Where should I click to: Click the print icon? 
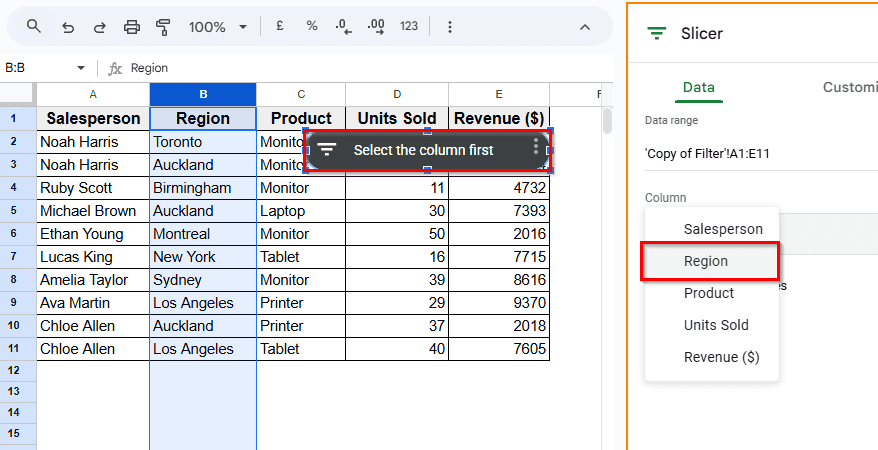click(x=132, y=27)
